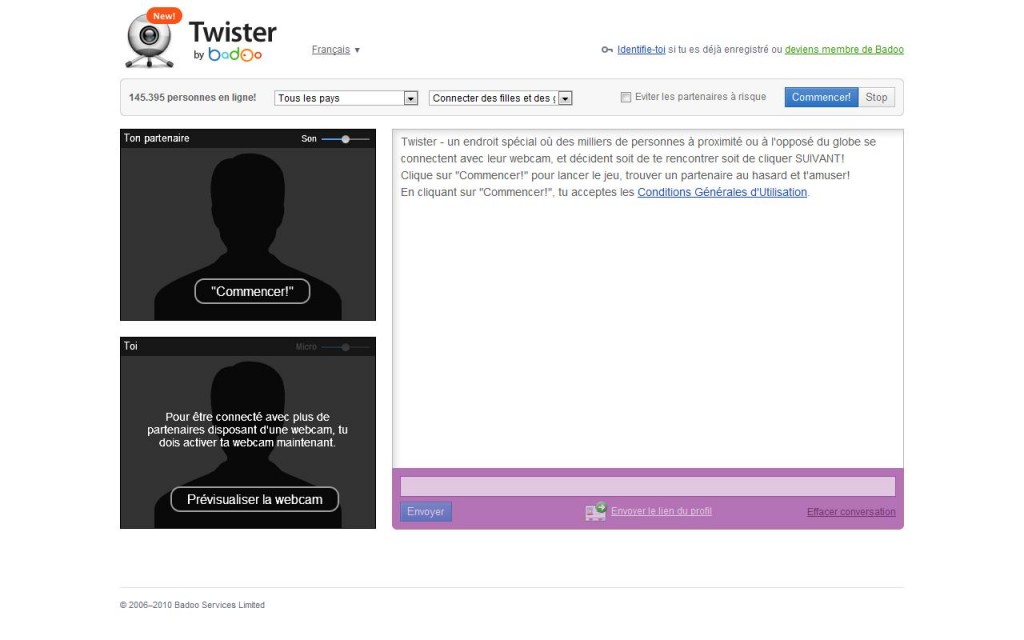Click the blue Commencer! button

tap(821, 97)
